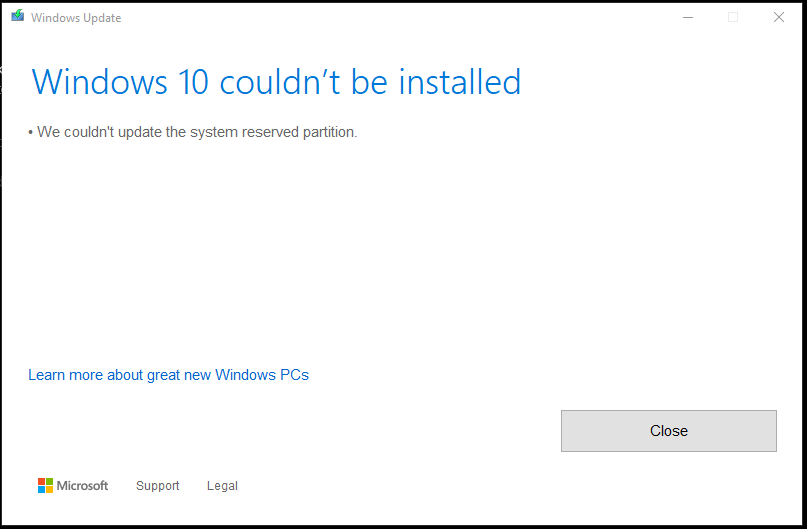Click the "Windows 10 couldn't be installed" heading
Image resolution: width=807 pixels, height=529 pixels.
pos(276,81)
